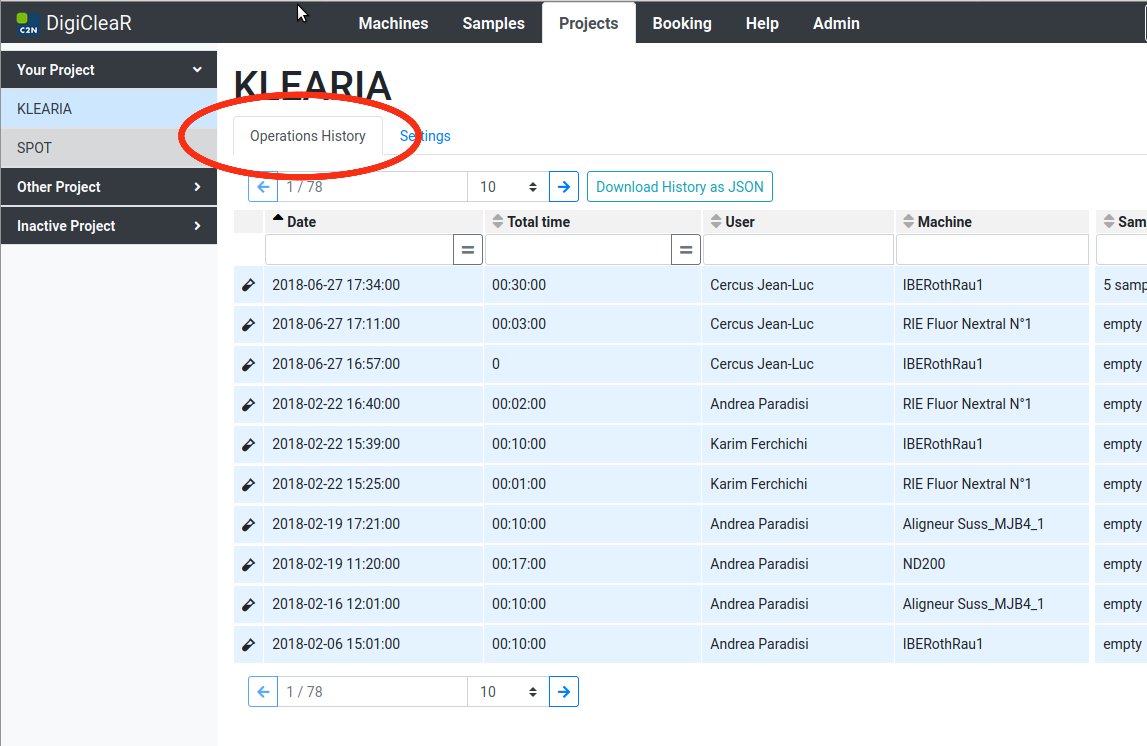Go to previous page using top arrow
The width and height of the screenshot is (1147, 746).
pos(263,187)
